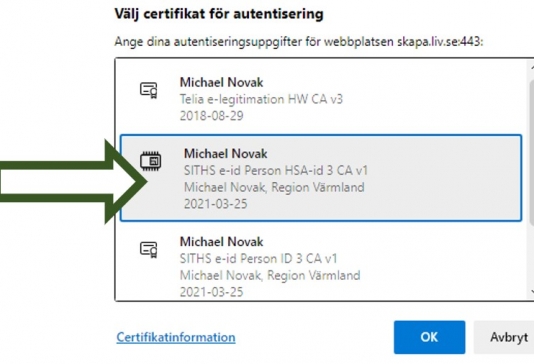
Task: Click the certificate list scrollbar thumb
Action: tap(532, 153)
